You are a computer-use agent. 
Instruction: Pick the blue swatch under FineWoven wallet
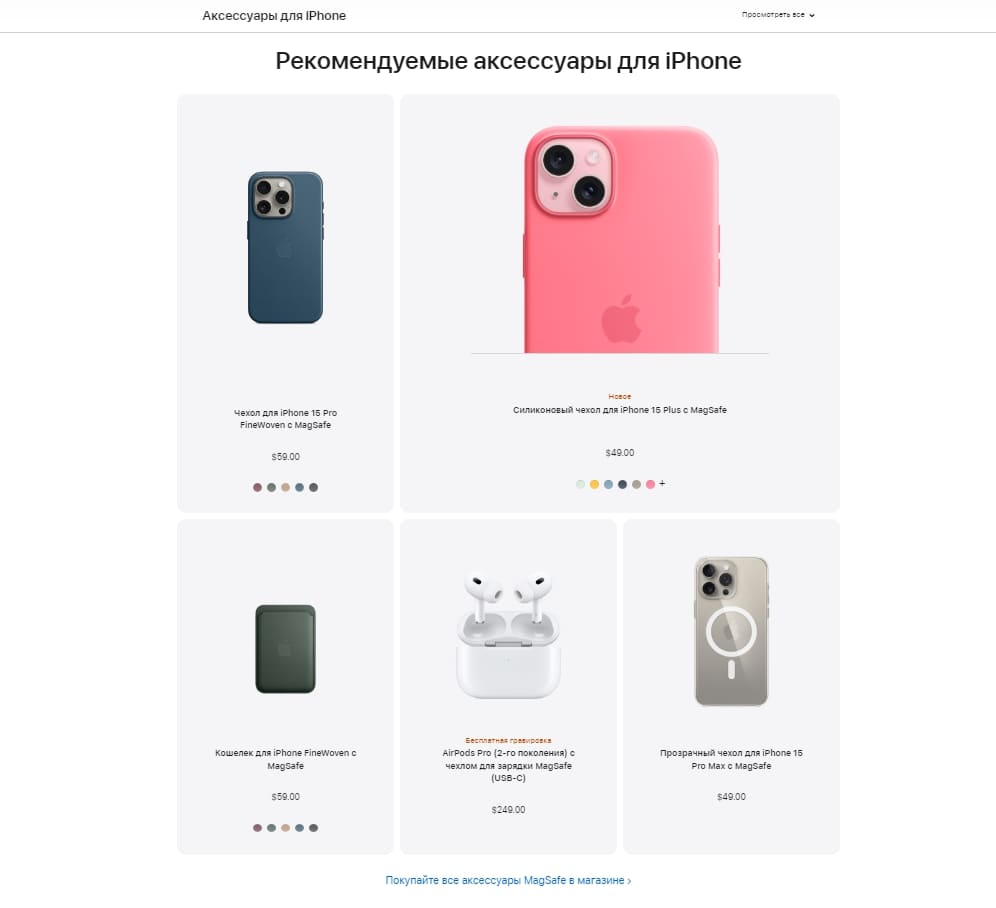pyautogui.click(x=299, y=828)
